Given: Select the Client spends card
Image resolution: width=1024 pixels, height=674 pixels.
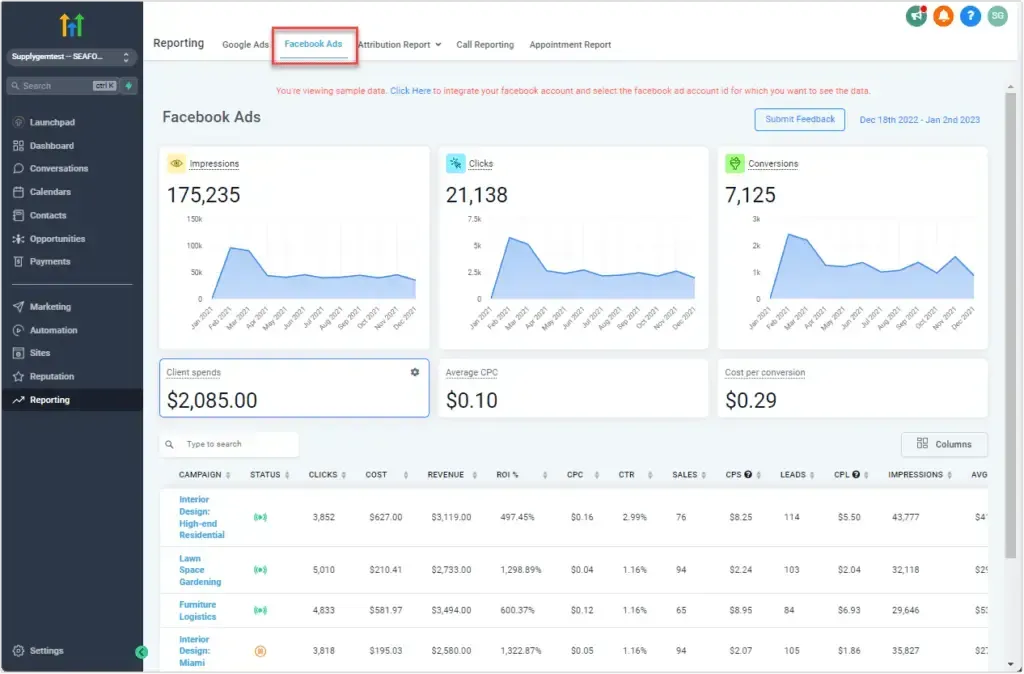Looking at the screenshot, I should pyautogui.click(x=294, y=389).
